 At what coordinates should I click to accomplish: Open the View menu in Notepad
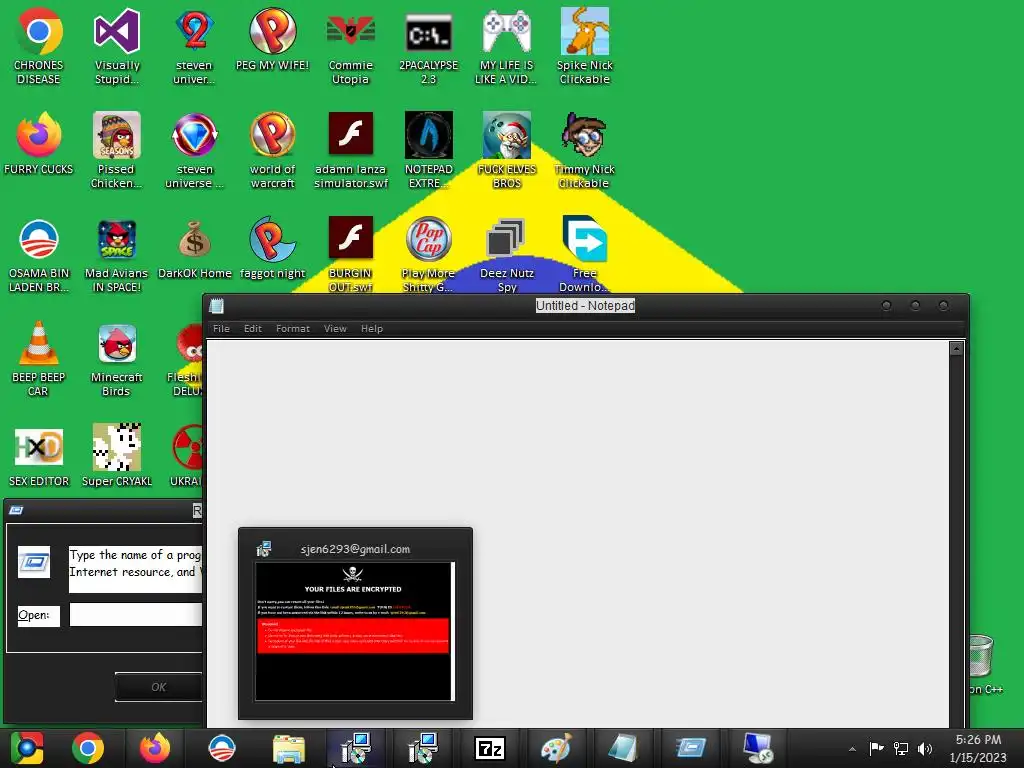tap(335, 328)
